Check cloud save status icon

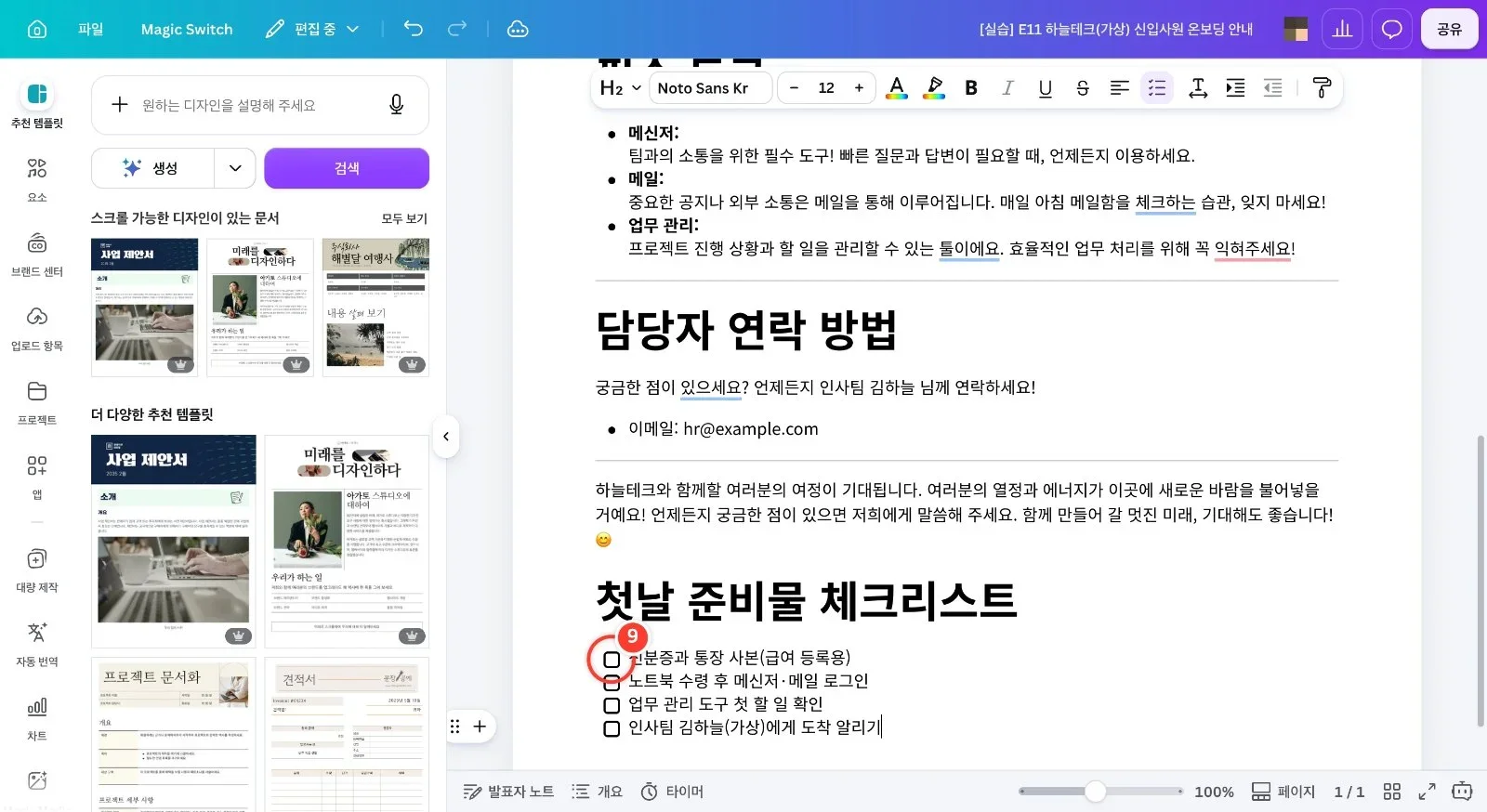518,29
